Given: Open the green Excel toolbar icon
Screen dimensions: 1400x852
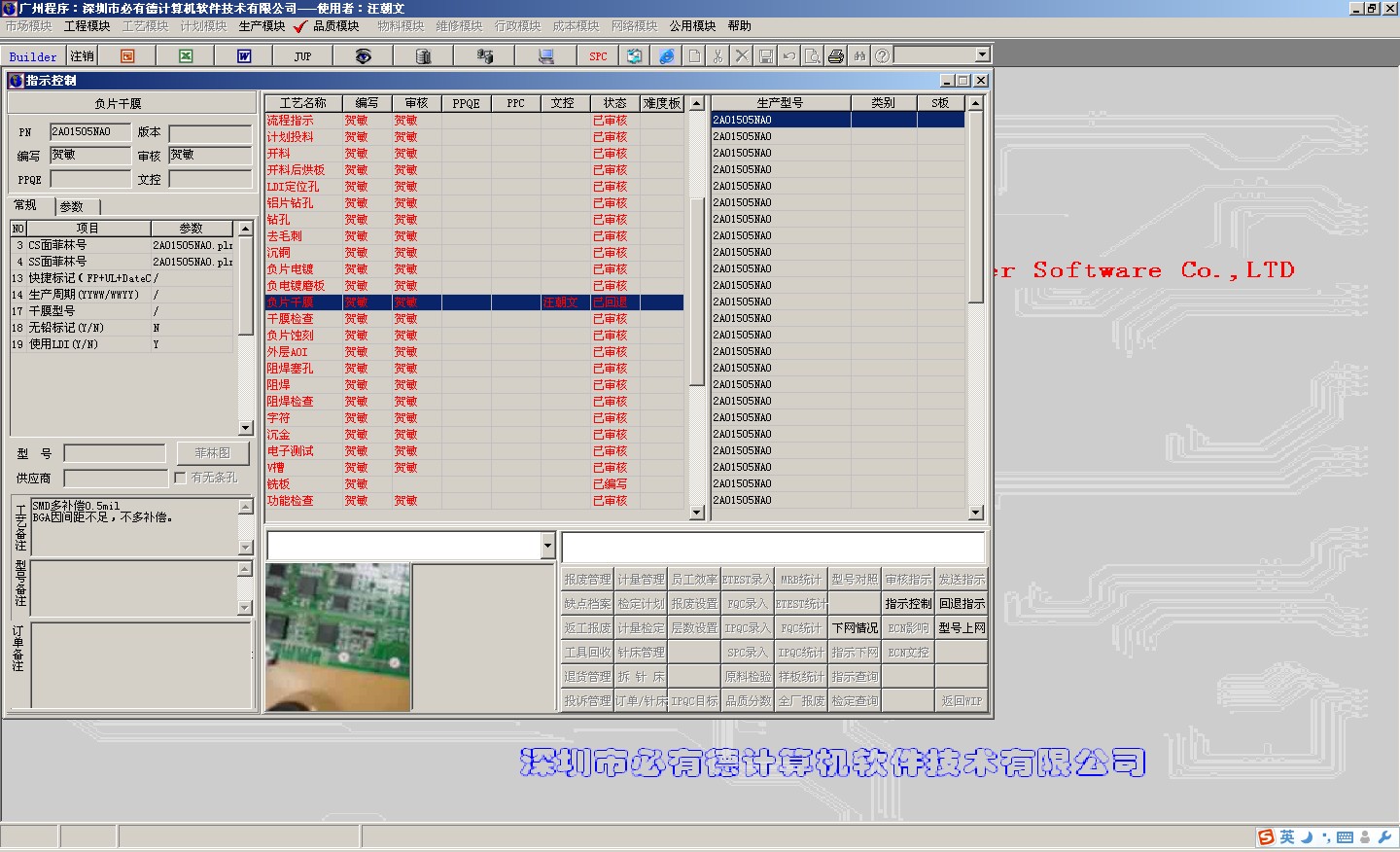Looking at the screenshot, I should pos(186,56).
